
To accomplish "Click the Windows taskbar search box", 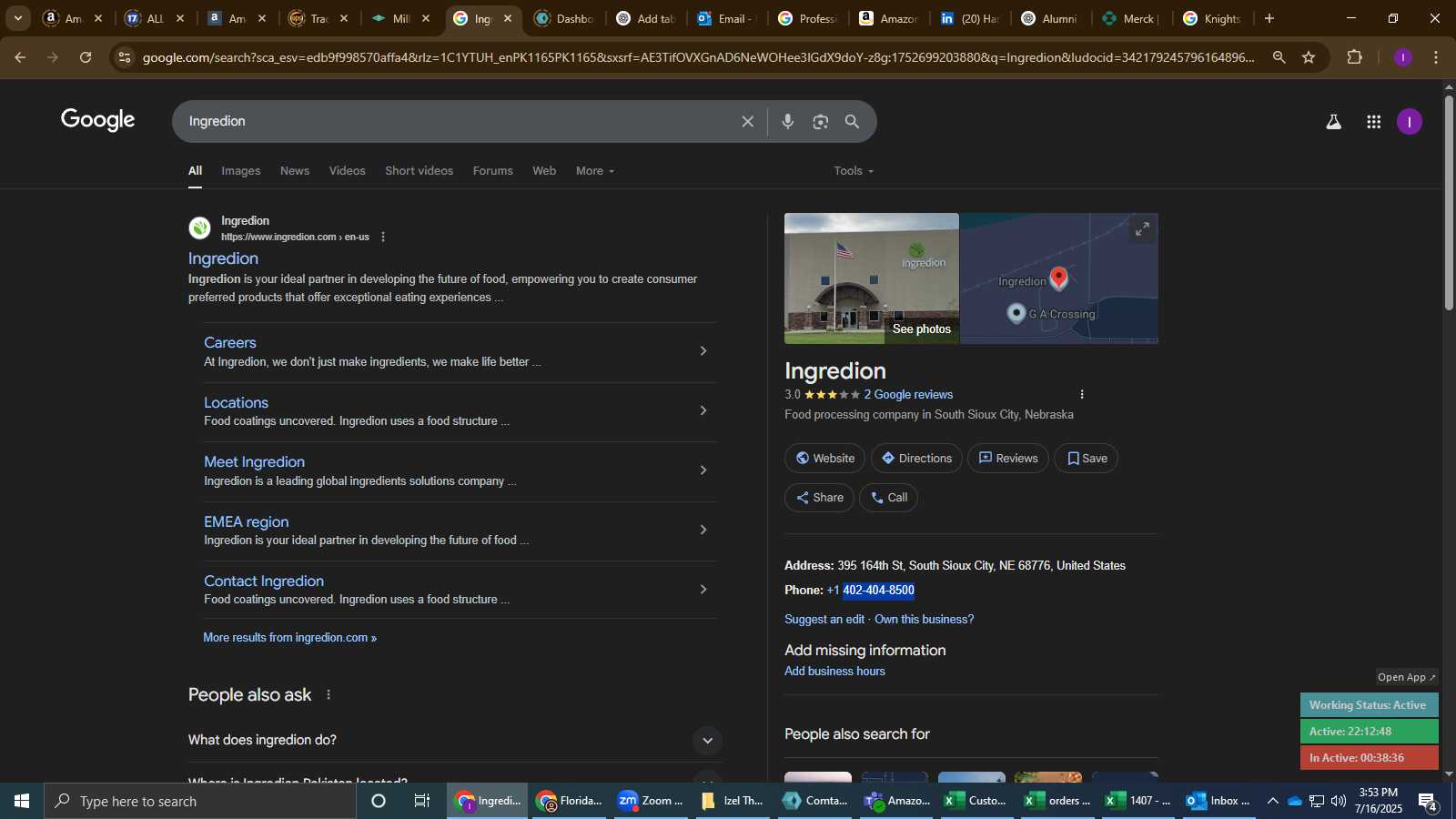I will [x=200, y=801].
